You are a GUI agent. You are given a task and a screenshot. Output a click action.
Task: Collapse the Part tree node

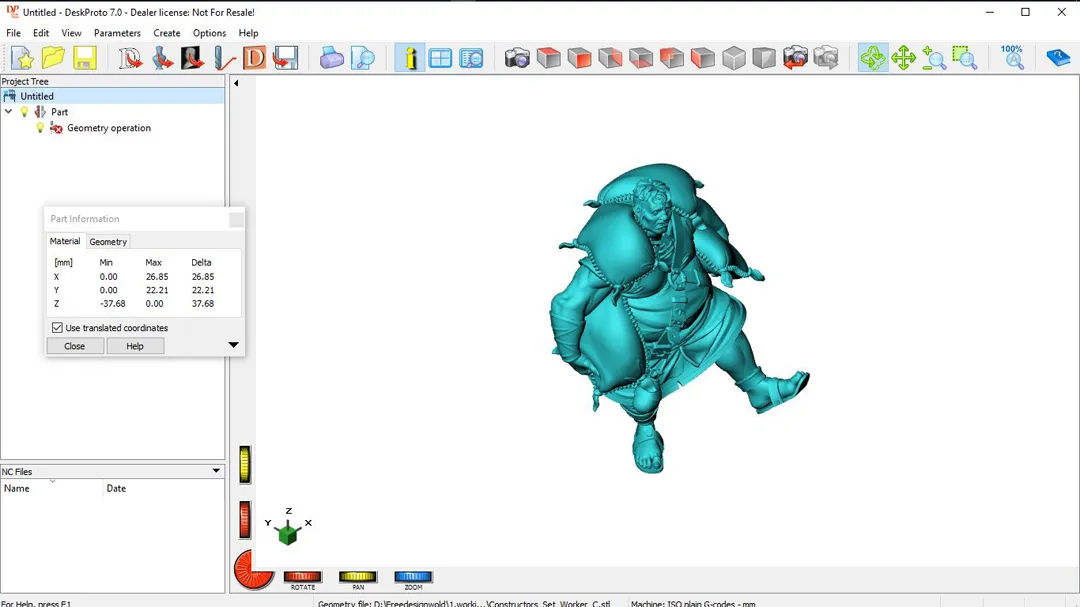pos(8,112)
